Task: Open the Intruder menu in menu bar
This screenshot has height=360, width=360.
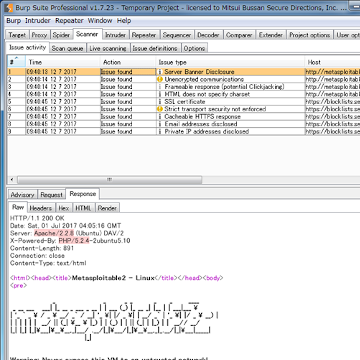Action: [38, 21]
